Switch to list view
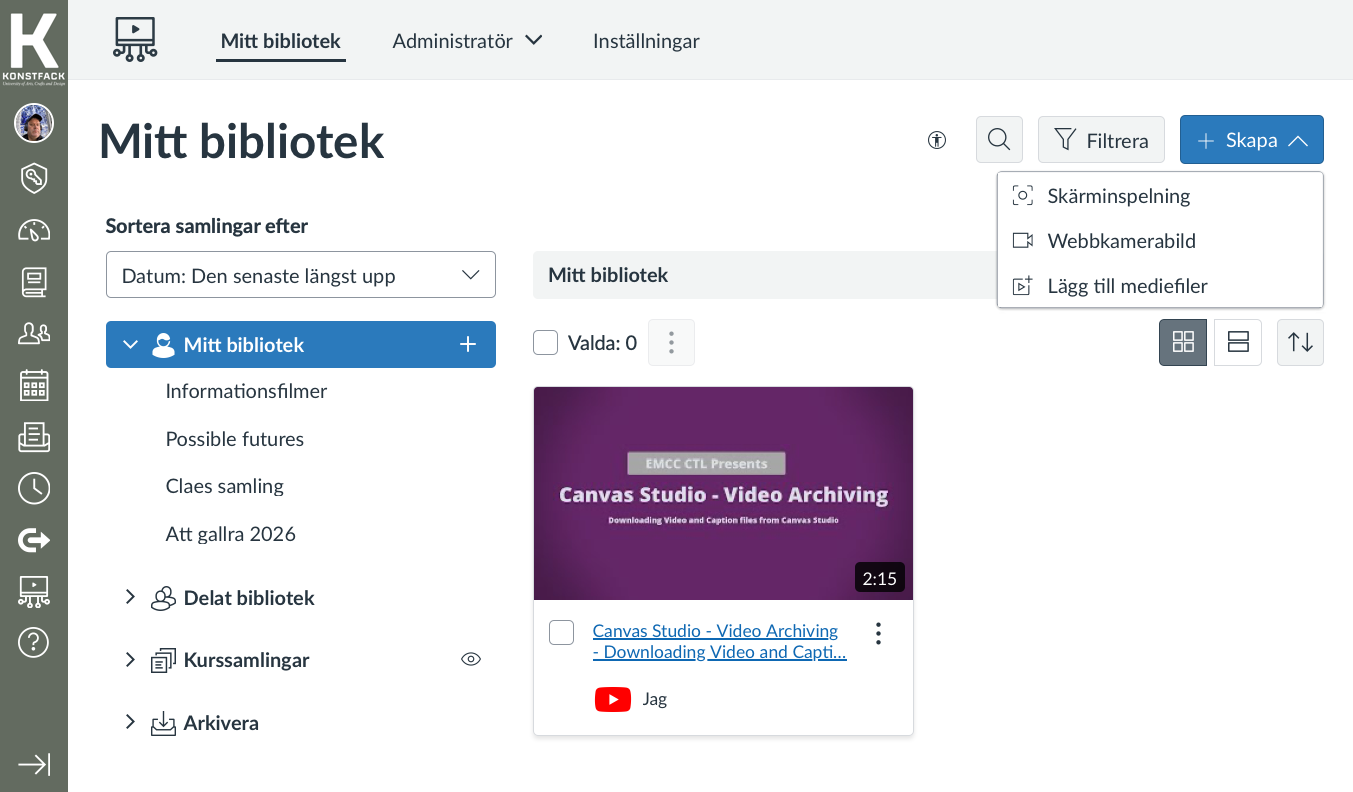Image resolution: width=1353 pixels, height=792 pixels. click(x=1238, y=342)
